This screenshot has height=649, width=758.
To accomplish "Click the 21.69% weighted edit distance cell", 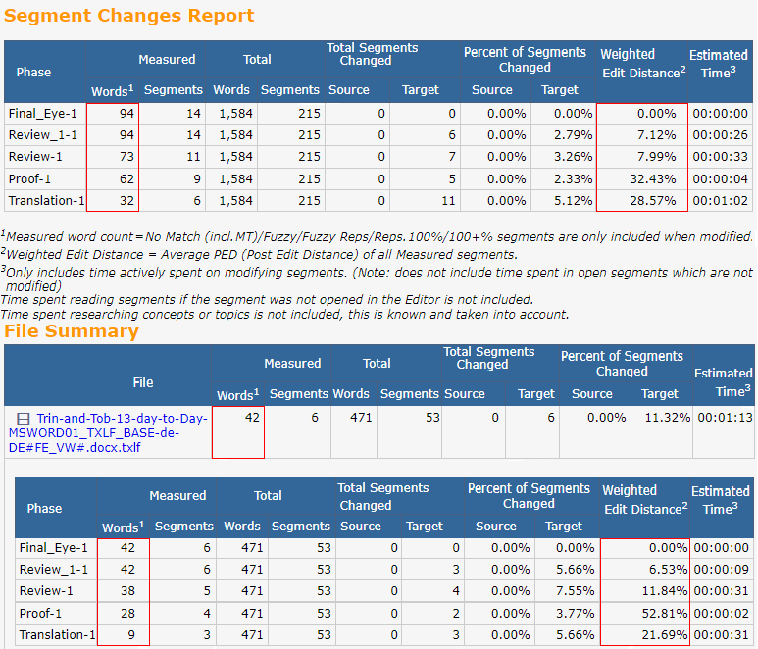I will tap(658, 635).
